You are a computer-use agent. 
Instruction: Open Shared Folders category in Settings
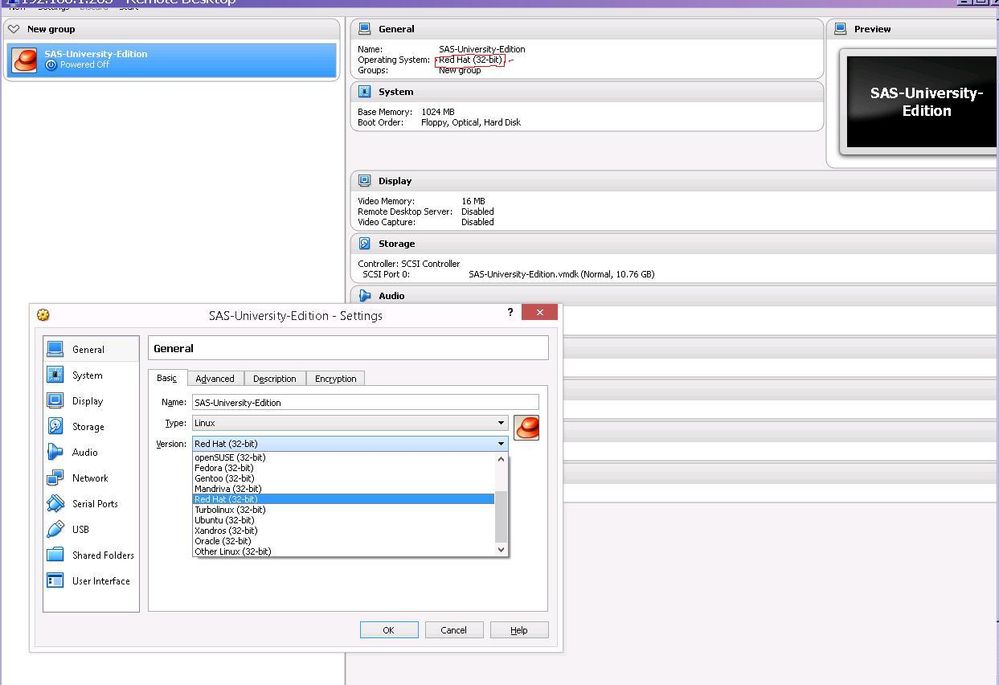click(x=91, y=555)
